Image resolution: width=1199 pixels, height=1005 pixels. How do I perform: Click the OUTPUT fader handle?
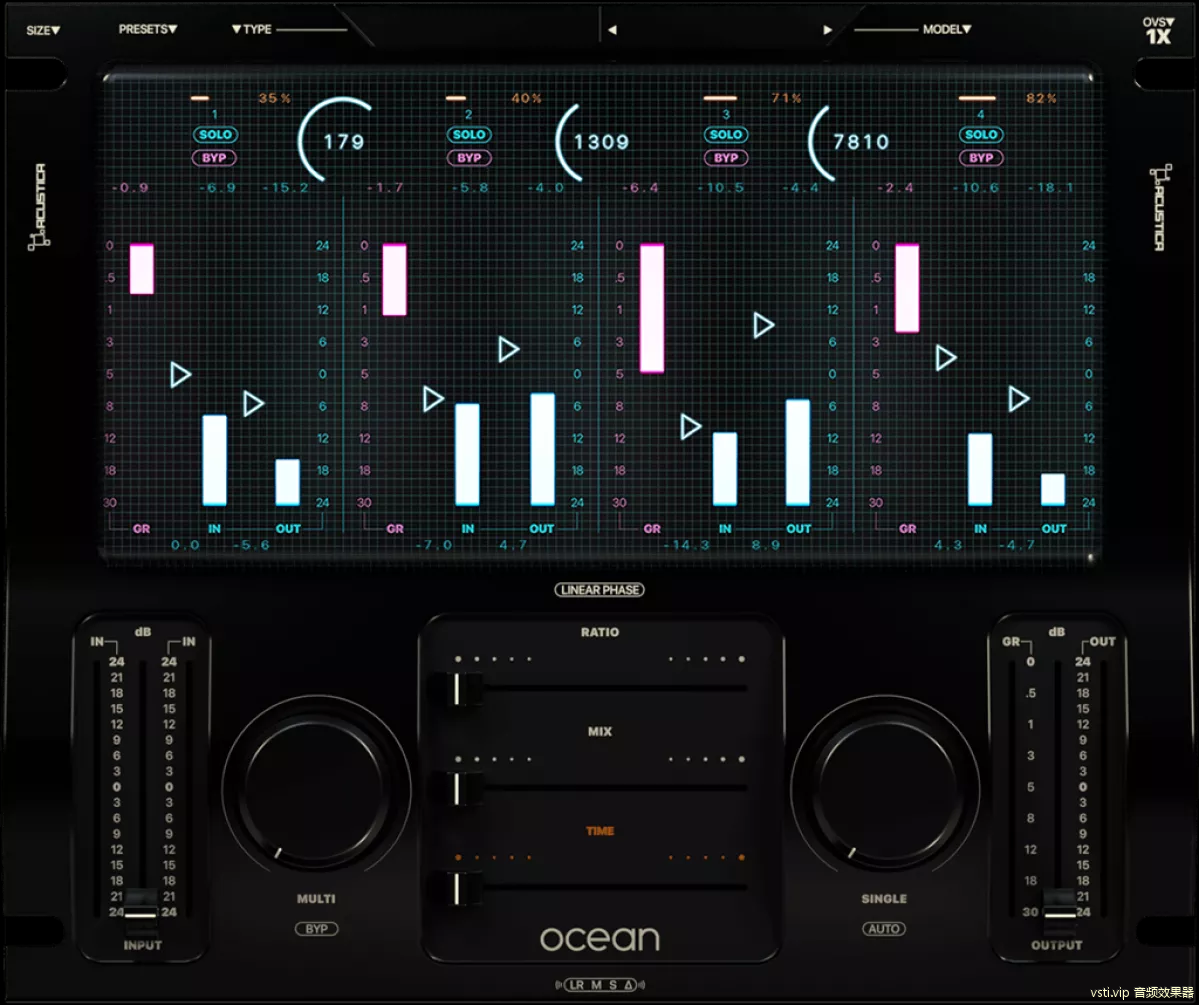[1059, 912]
